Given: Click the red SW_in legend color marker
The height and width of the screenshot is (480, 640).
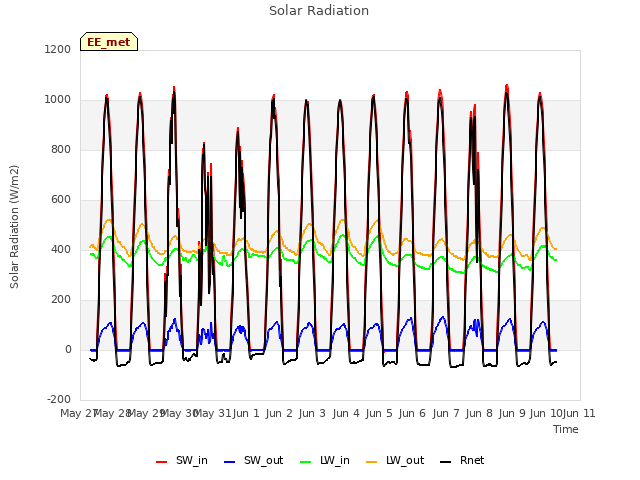Looking at the screenshot, I should click(x=162, y=462).
